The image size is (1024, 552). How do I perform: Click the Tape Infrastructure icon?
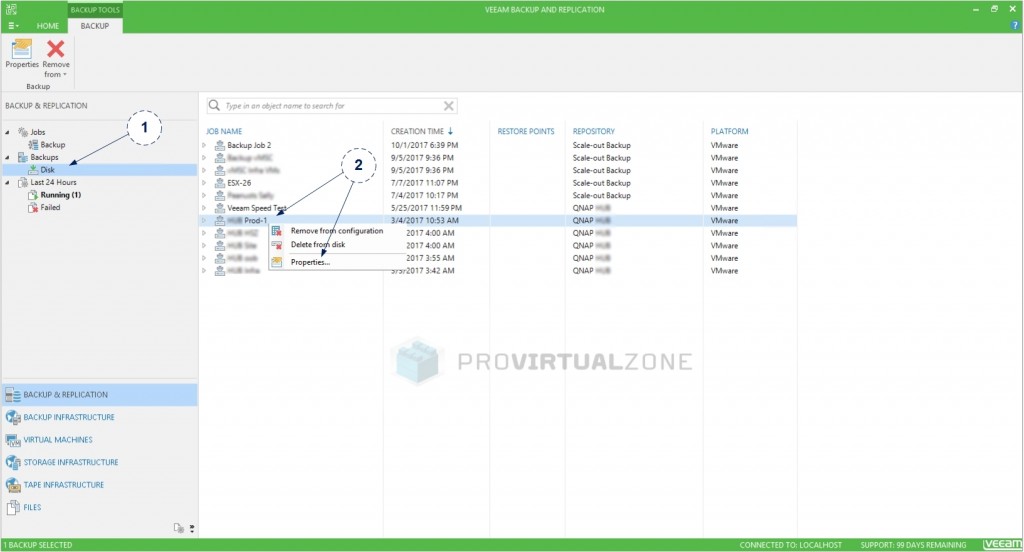point(13,485)
